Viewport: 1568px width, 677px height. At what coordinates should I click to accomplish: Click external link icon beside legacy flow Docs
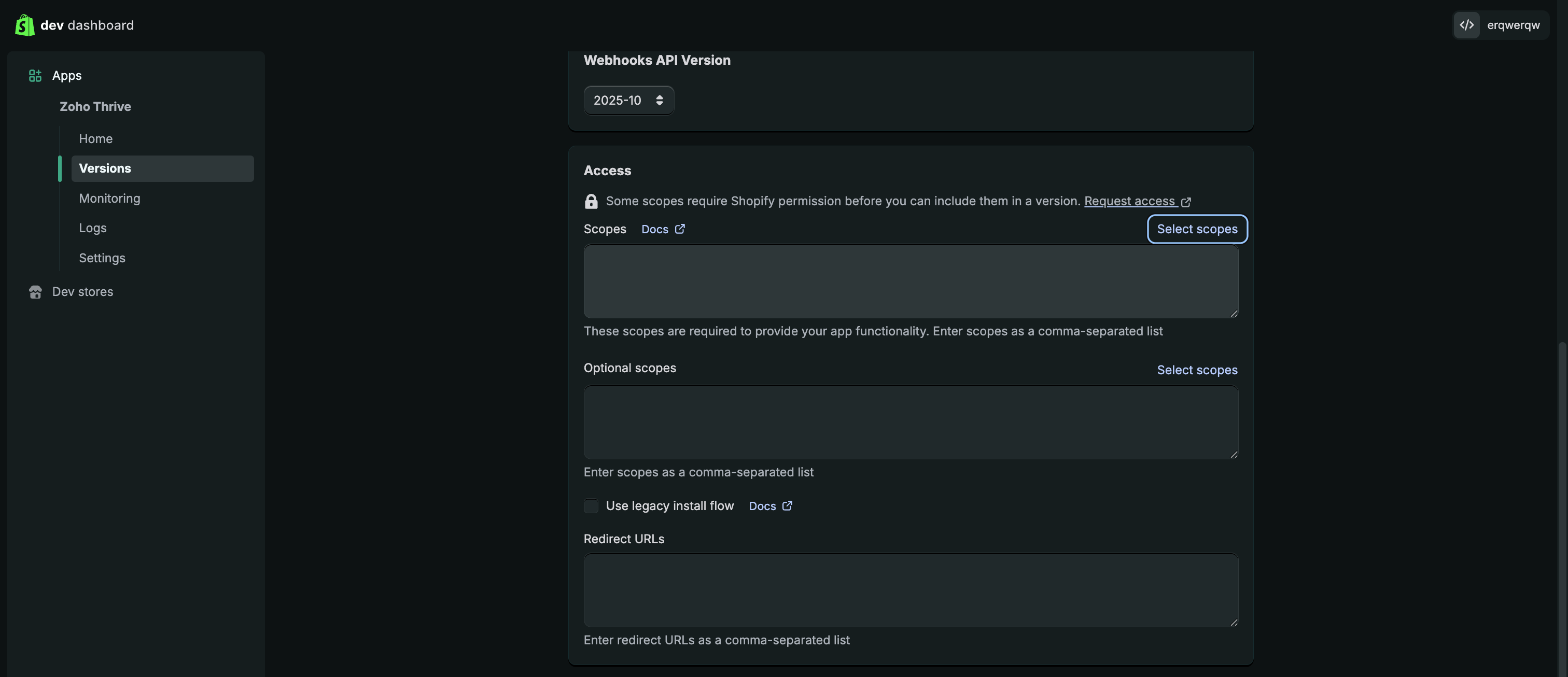[x=787, y=505]
